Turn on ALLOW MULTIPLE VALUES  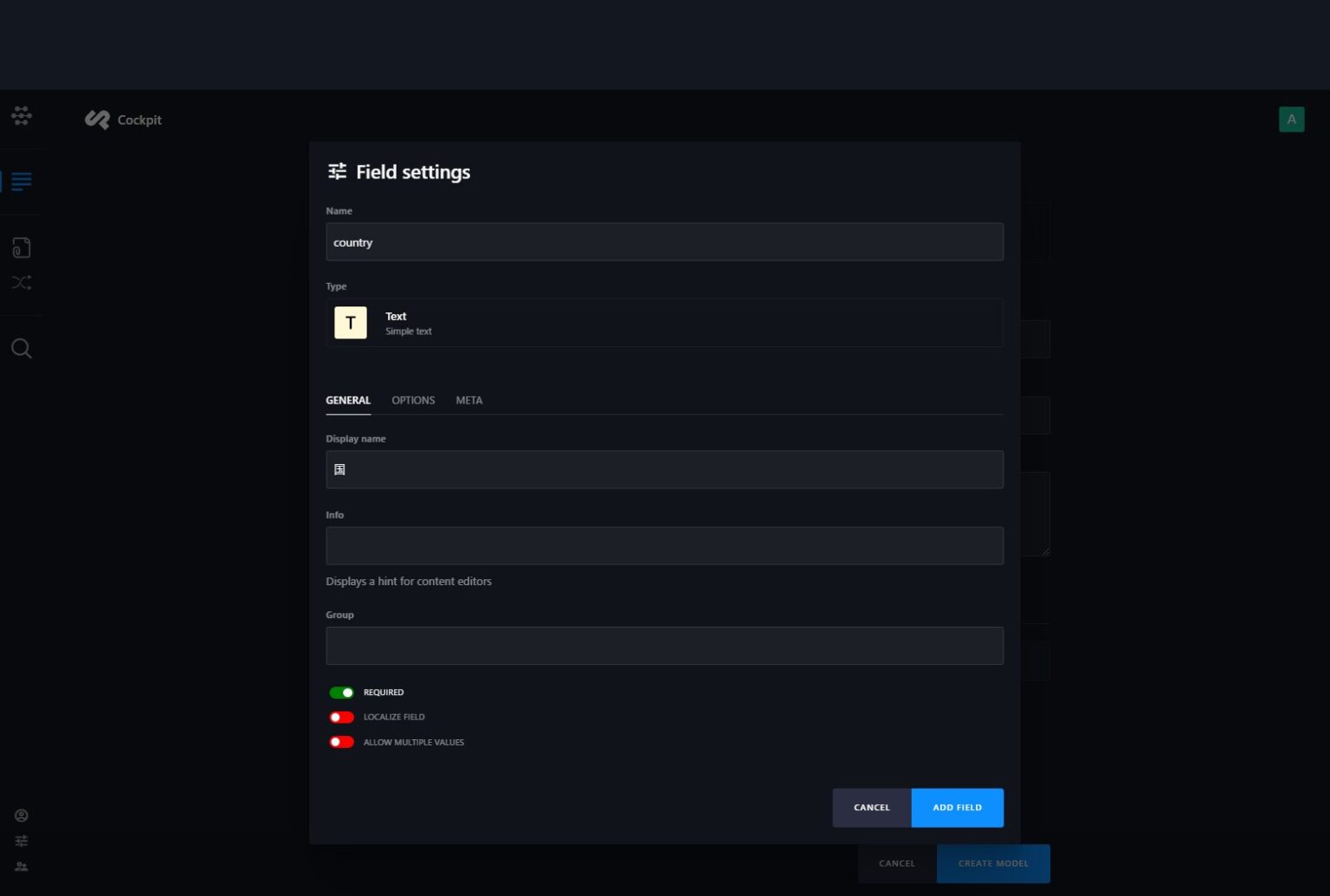341,742
